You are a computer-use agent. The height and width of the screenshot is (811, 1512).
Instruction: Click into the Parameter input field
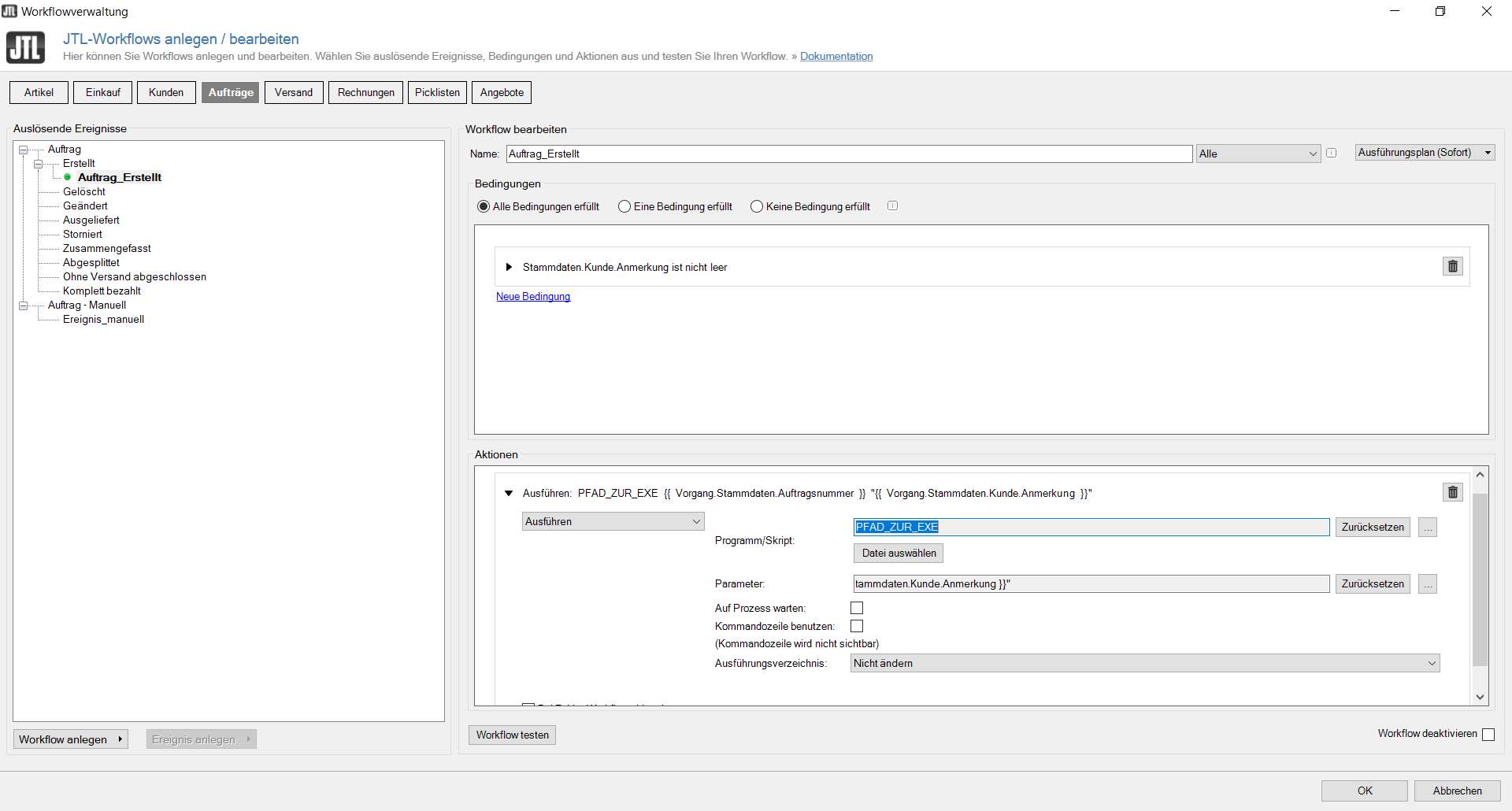click(x=1091, y=583)
